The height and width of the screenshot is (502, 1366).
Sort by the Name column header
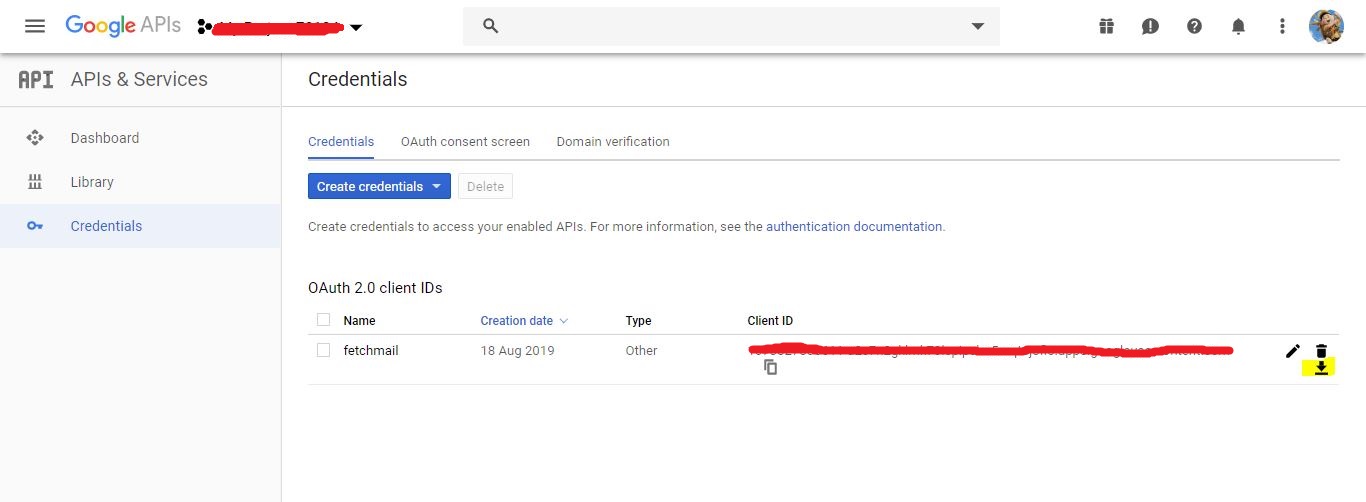[359, 321]
